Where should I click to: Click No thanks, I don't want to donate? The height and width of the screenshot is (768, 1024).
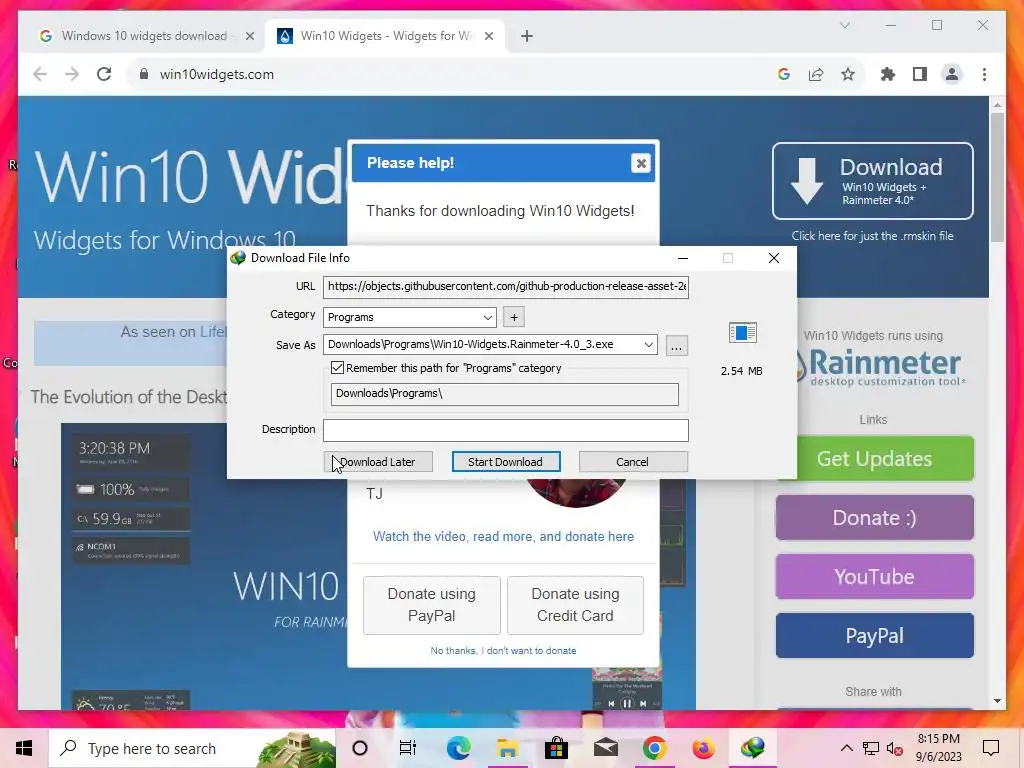[503, 650]
